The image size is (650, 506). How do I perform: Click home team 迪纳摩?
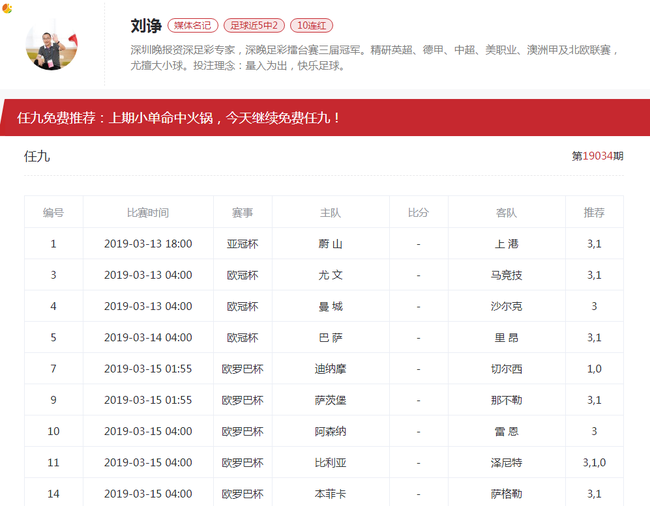click(330, 369)
